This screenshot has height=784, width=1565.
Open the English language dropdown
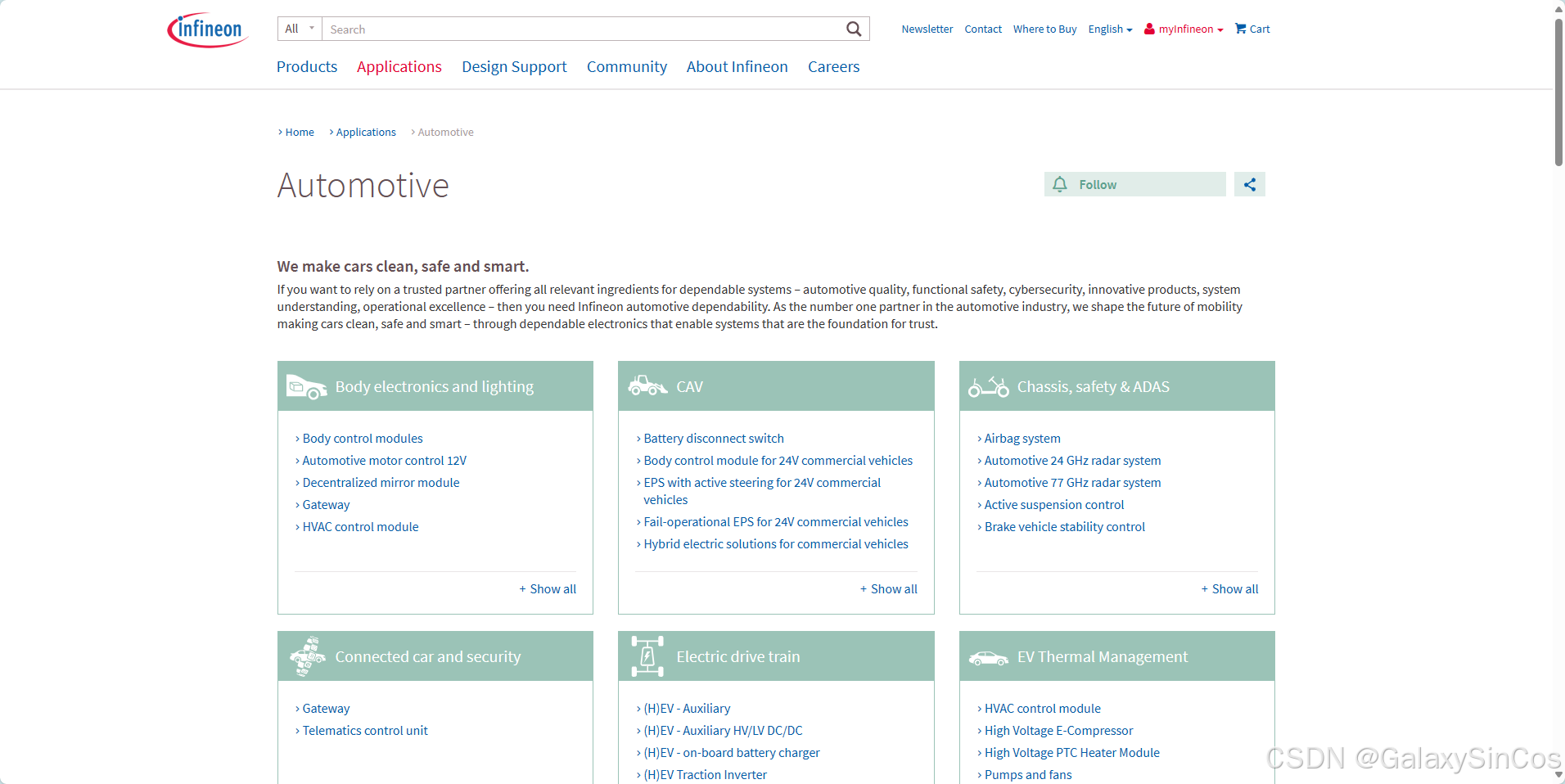click(1110, 29)
